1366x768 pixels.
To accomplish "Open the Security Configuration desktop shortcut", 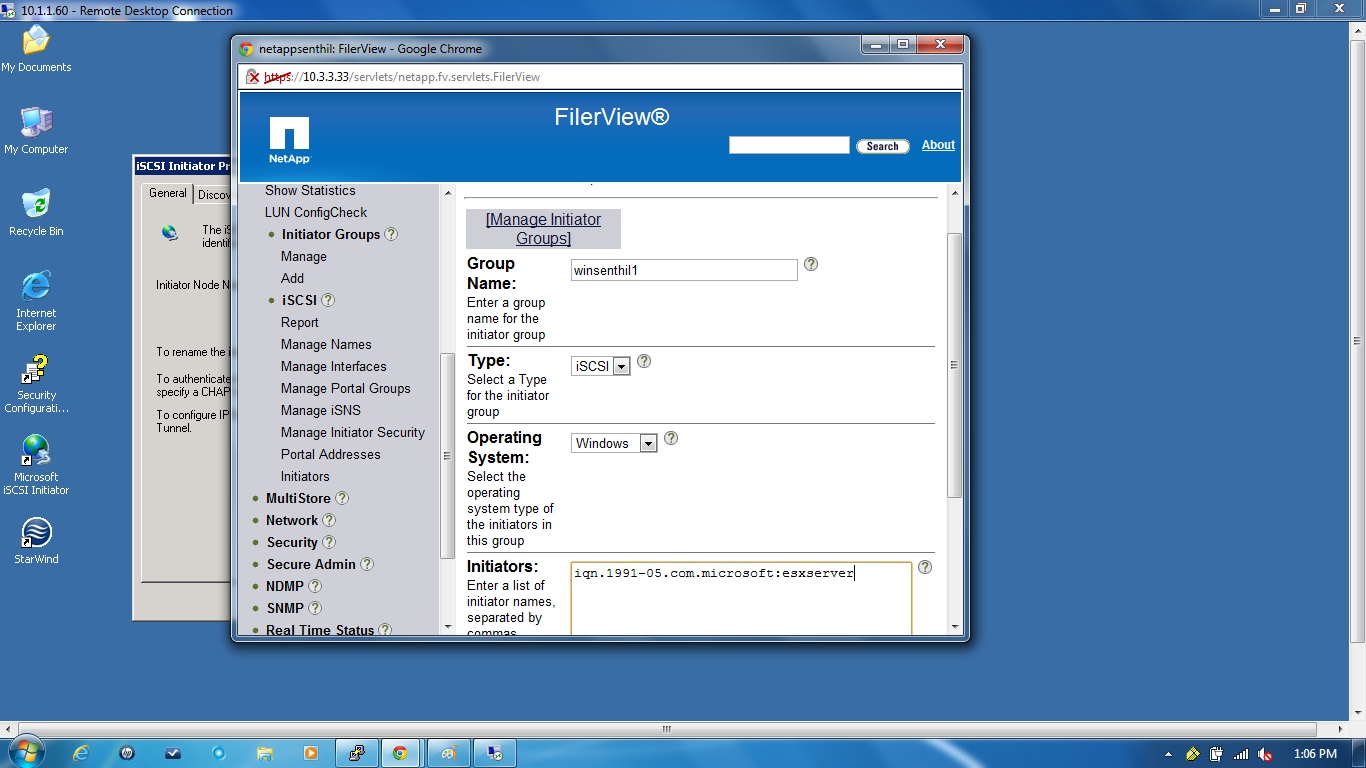I will pos(36,384).
